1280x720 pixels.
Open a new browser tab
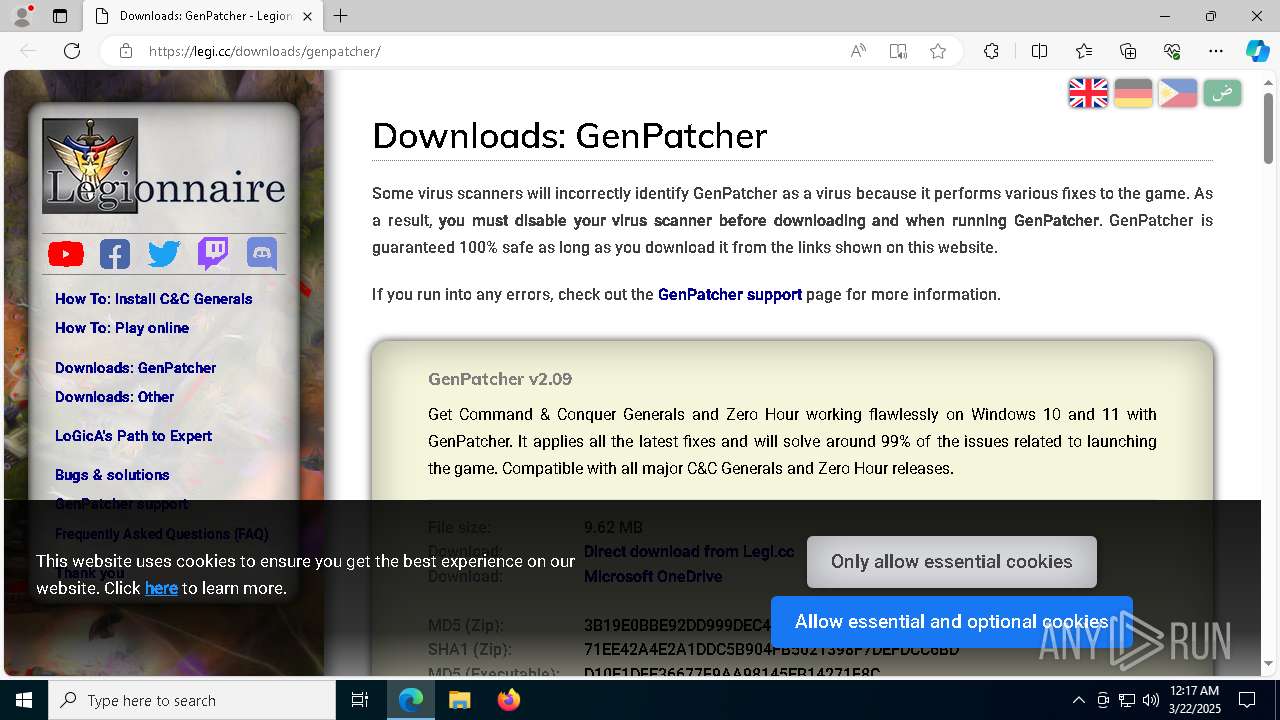coord(341,16)
